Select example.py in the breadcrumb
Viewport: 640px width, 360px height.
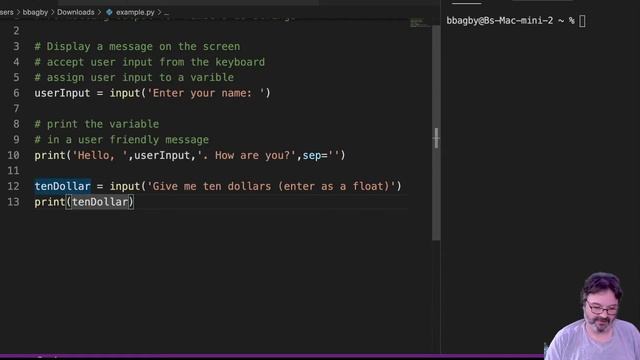click(135, 12)
